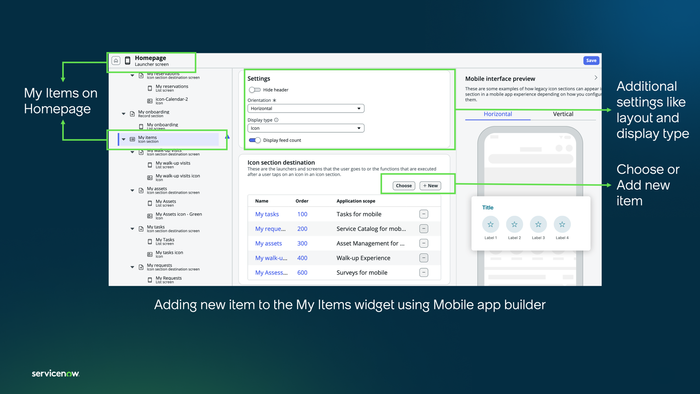Click the My Assets list screen phone icon

click(150, 203)
